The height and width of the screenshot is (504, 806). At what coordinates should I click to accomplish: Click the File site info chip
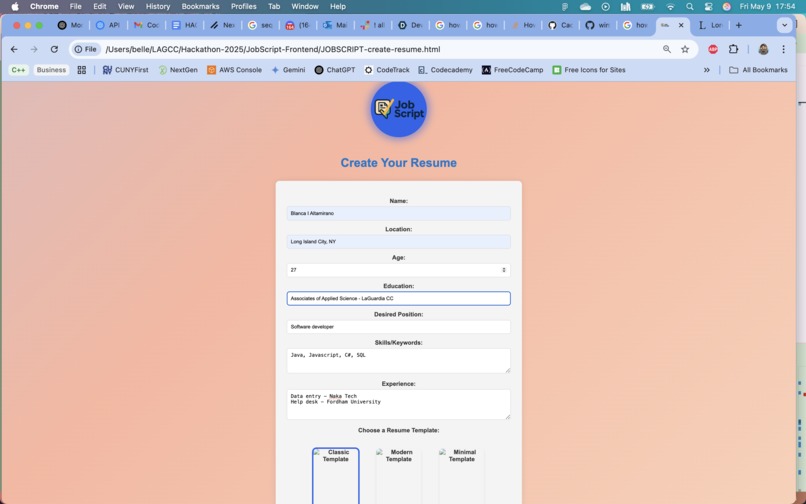point(85,49)
